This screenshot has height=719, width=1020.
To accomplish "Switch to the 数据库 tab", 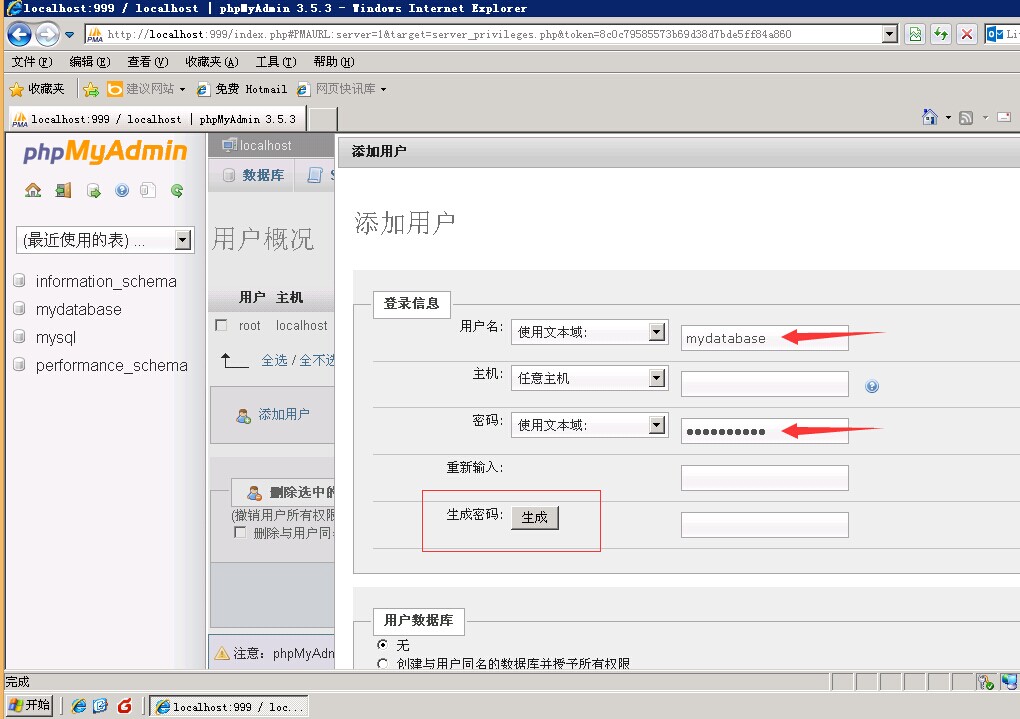I will click(x=254, y=175).
